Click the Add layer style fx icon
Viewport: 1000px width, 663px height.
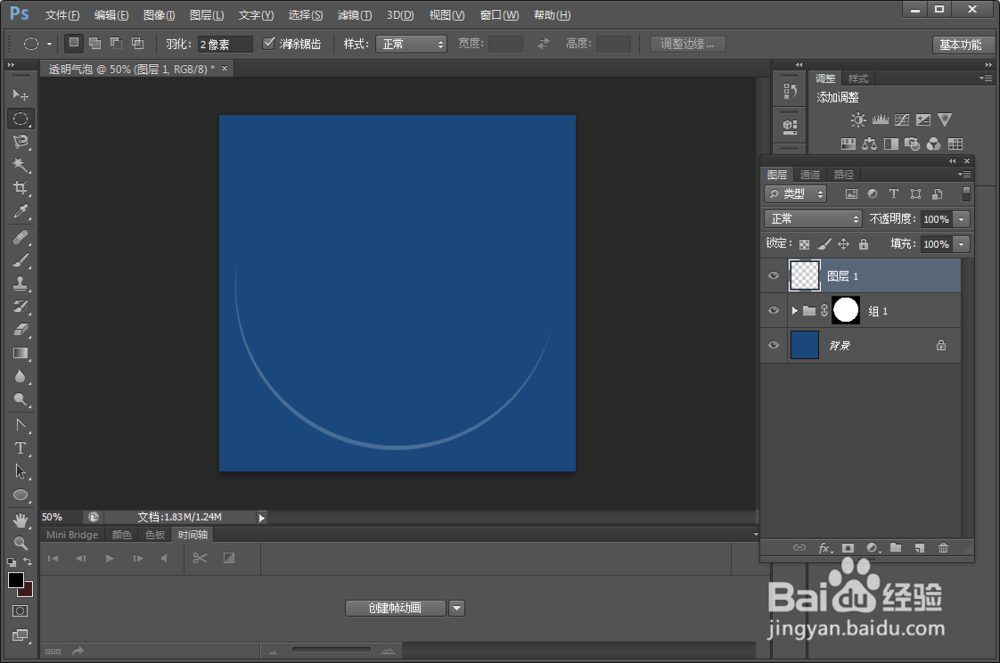click(825, 548)
